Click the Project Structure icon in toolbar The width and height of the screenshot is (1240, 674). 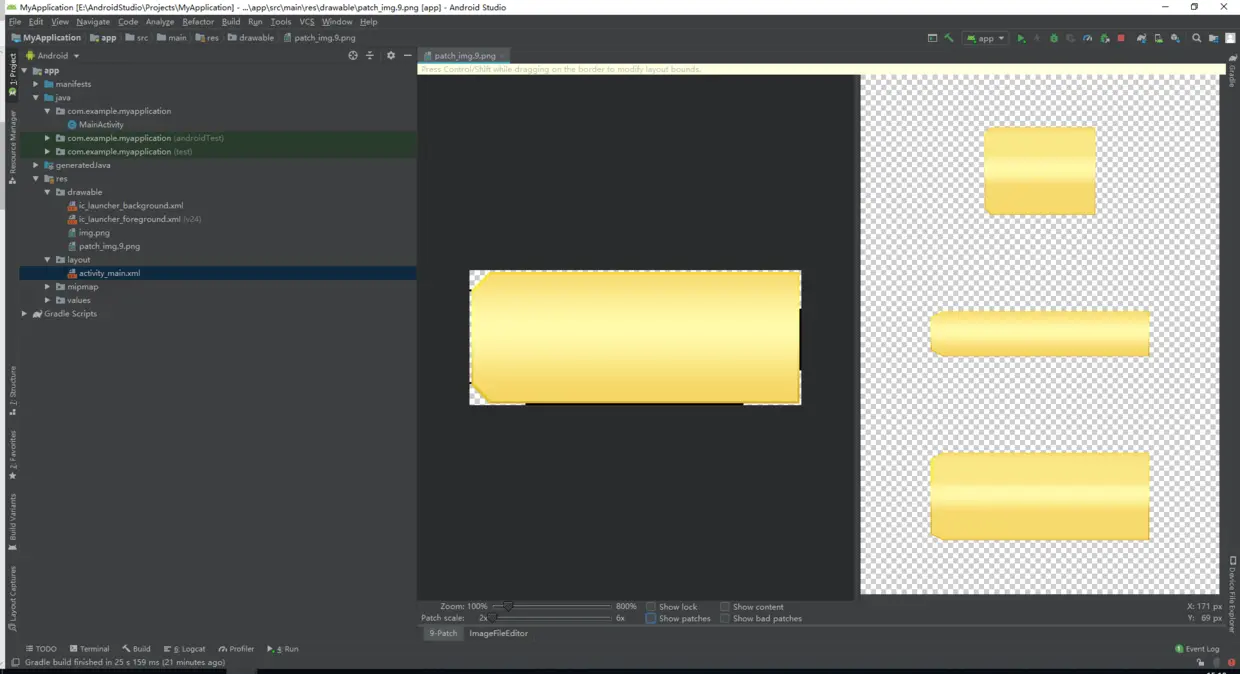(1214, 38)
